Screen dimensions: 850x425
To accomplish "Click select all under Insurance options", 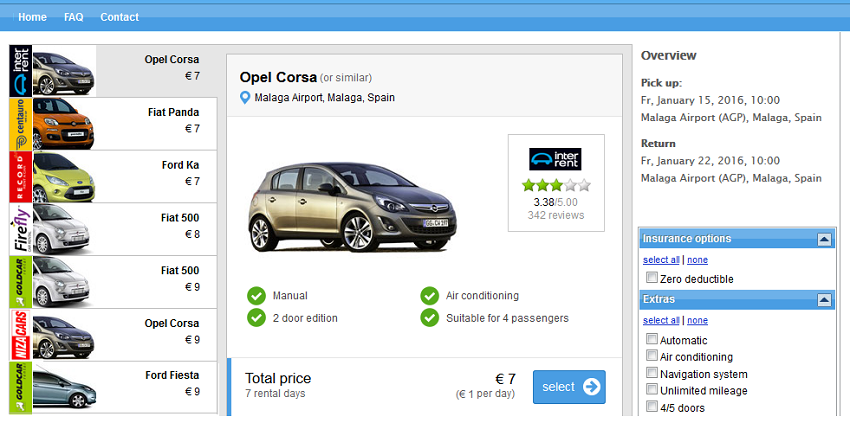I will pyautogui.click(x=661, y=260).
